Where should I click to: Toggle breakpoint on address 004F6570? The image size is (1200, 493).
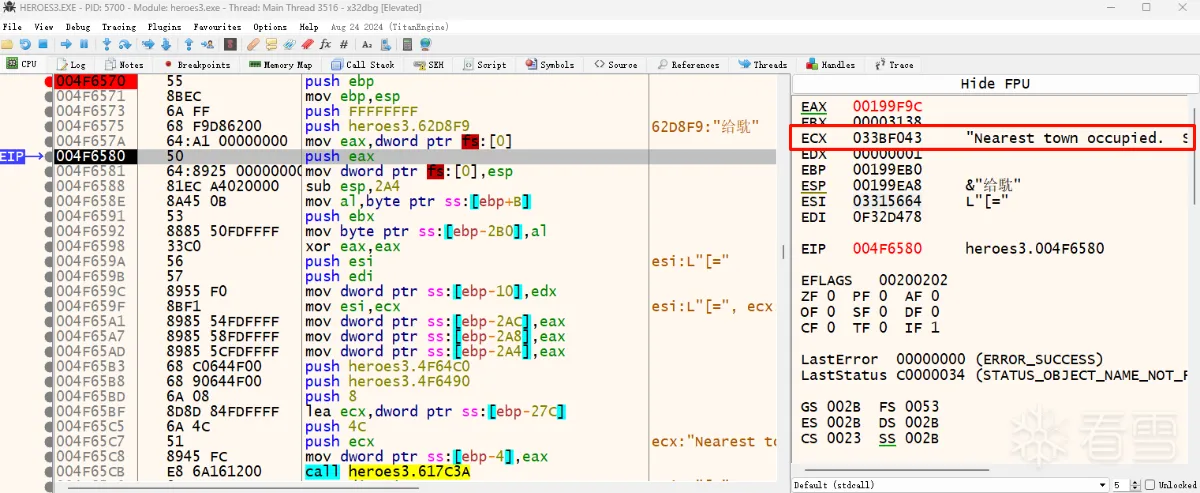click(x=49, y=80)
